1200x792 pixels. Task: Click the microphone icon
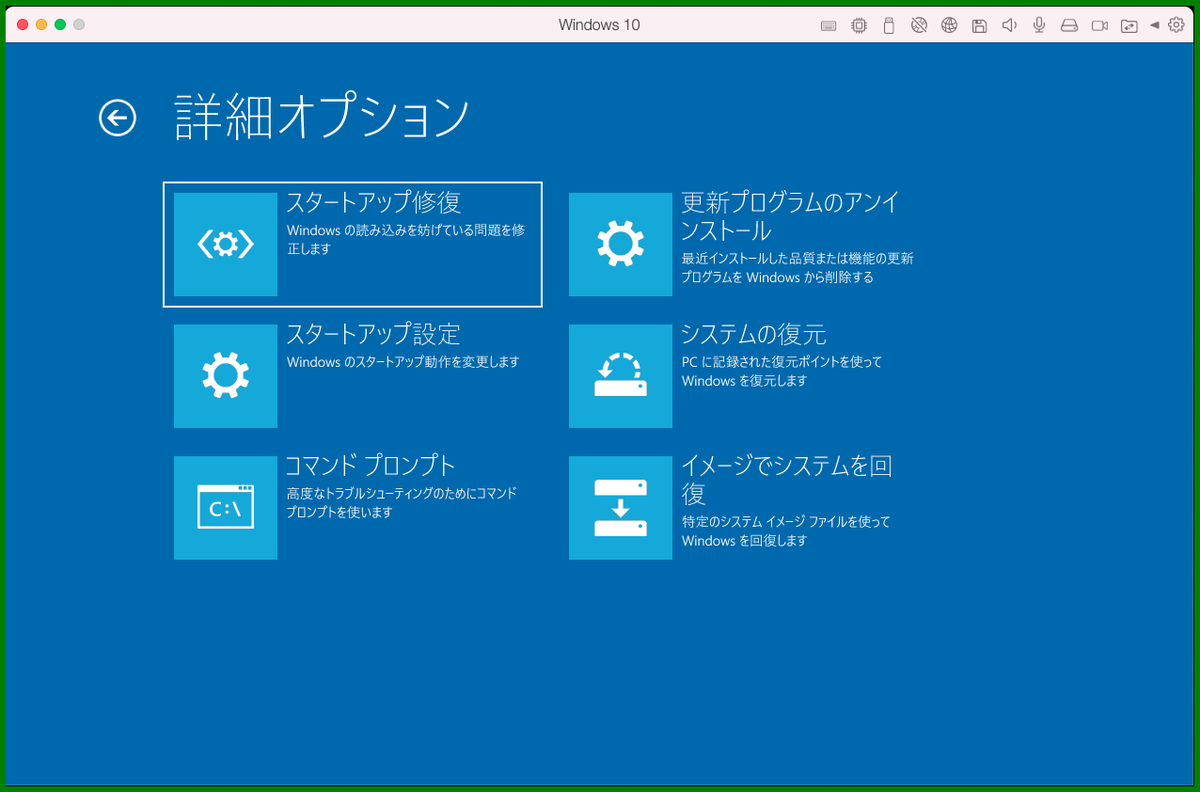[1040, 25]
